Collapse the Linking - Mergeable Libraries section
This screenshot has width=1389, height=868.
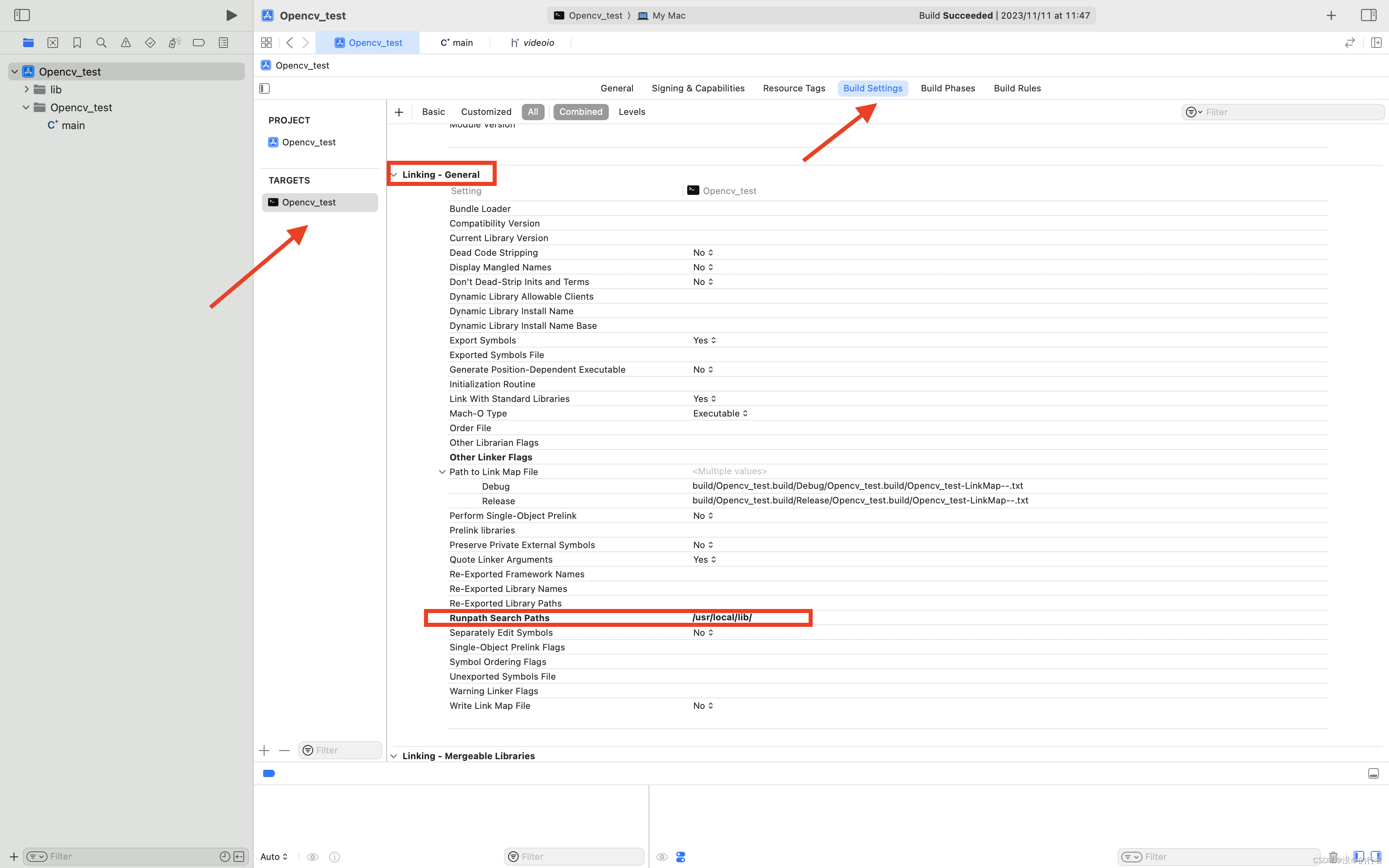(x=394, y=756)
